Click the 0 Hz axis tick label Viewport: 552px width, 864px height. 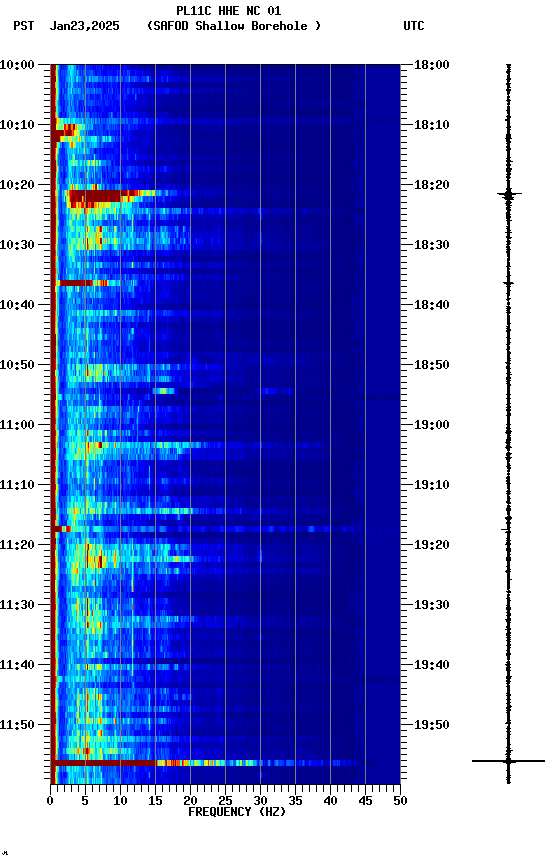pyautogui.click(x=51, y=801)
